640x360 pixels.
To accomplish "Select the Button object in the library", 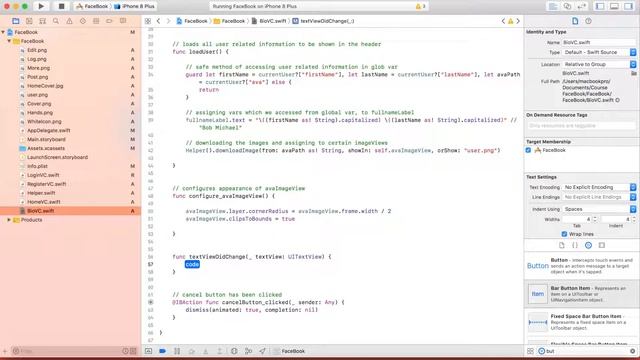I will pos(582,266).
